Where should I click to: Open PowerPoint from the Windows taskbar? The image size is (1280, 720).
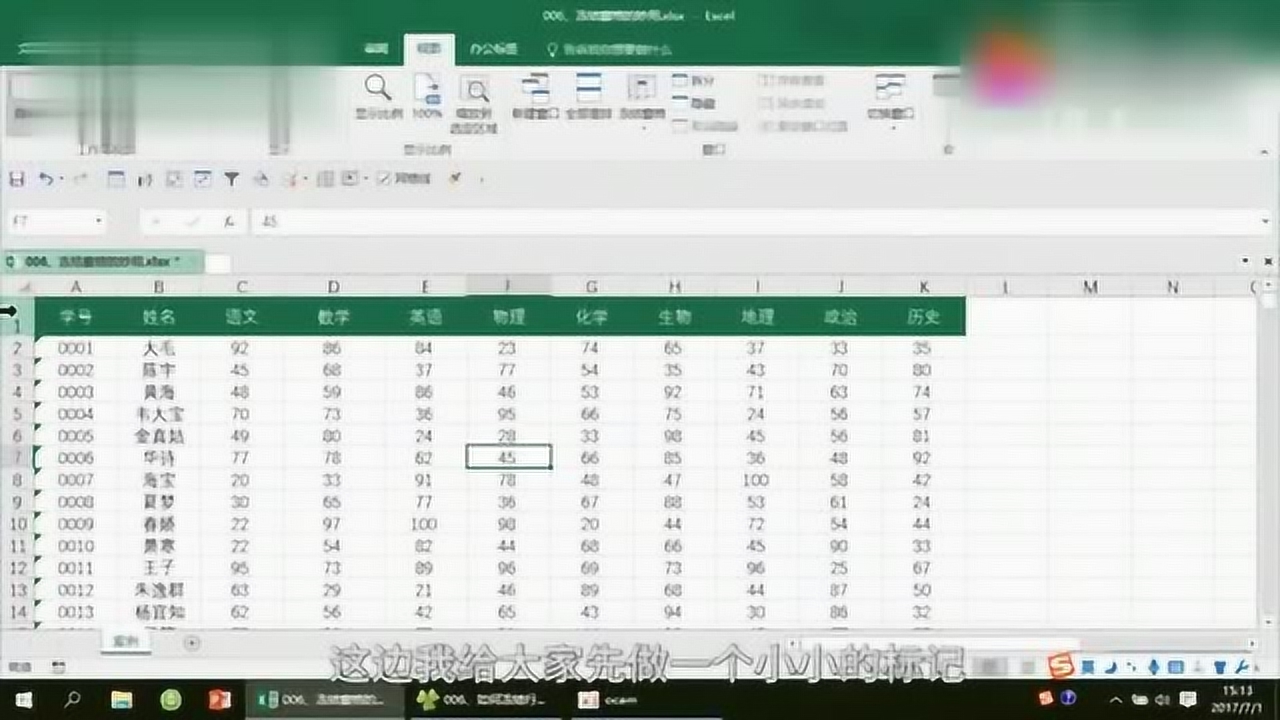pos(220,699)
